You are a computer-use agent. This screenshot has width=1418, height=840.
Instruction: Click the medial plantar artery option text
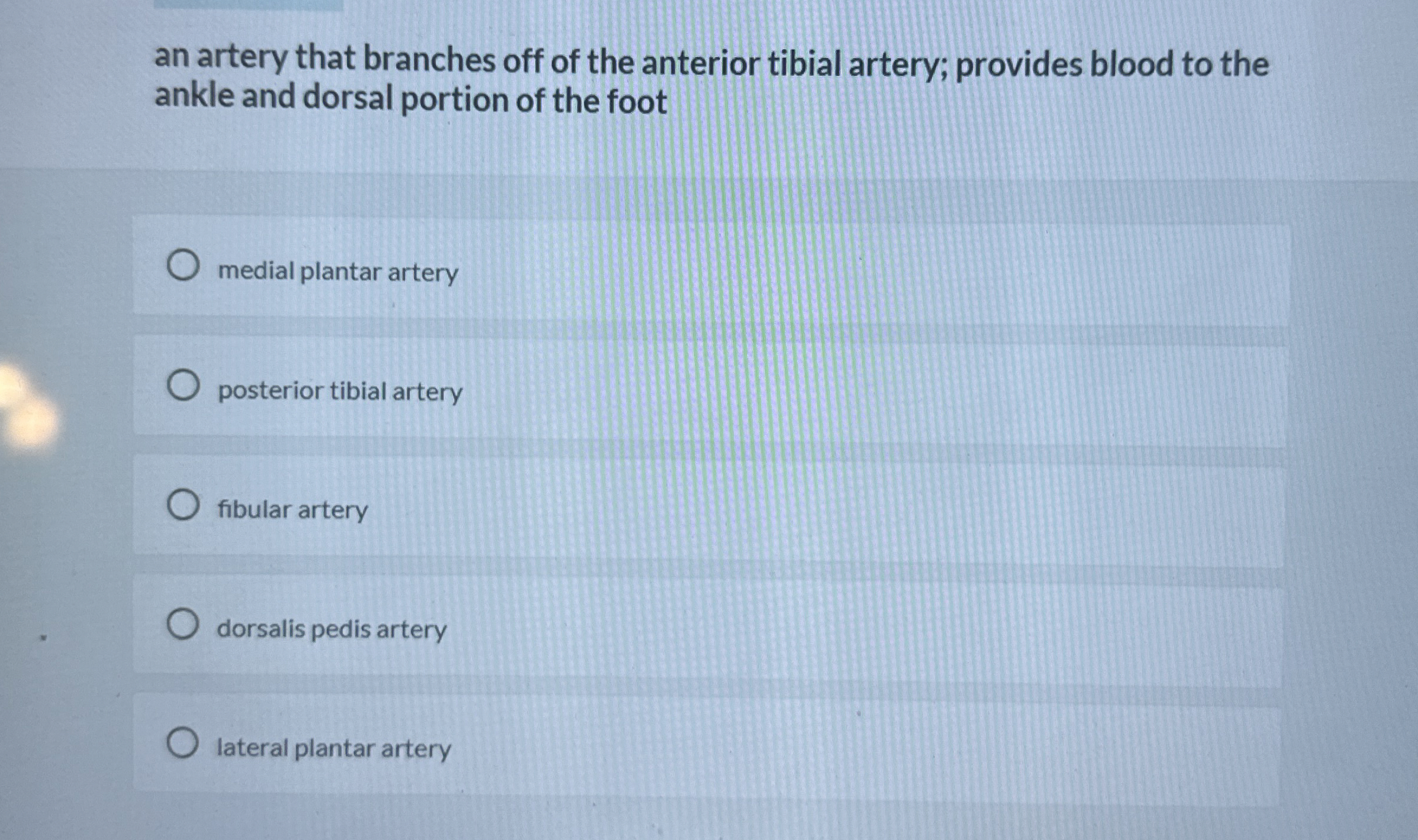337,273
